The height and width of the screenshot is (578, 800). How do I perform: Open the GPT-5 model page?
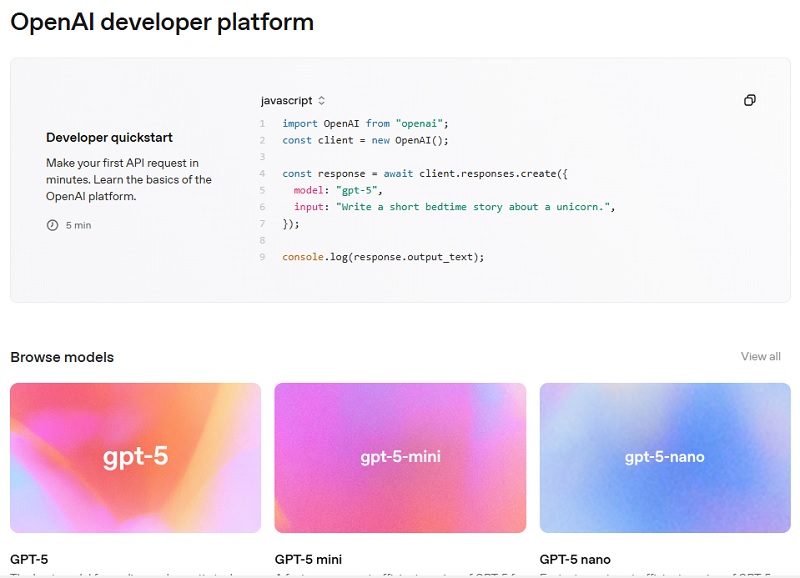click(27, 559)
